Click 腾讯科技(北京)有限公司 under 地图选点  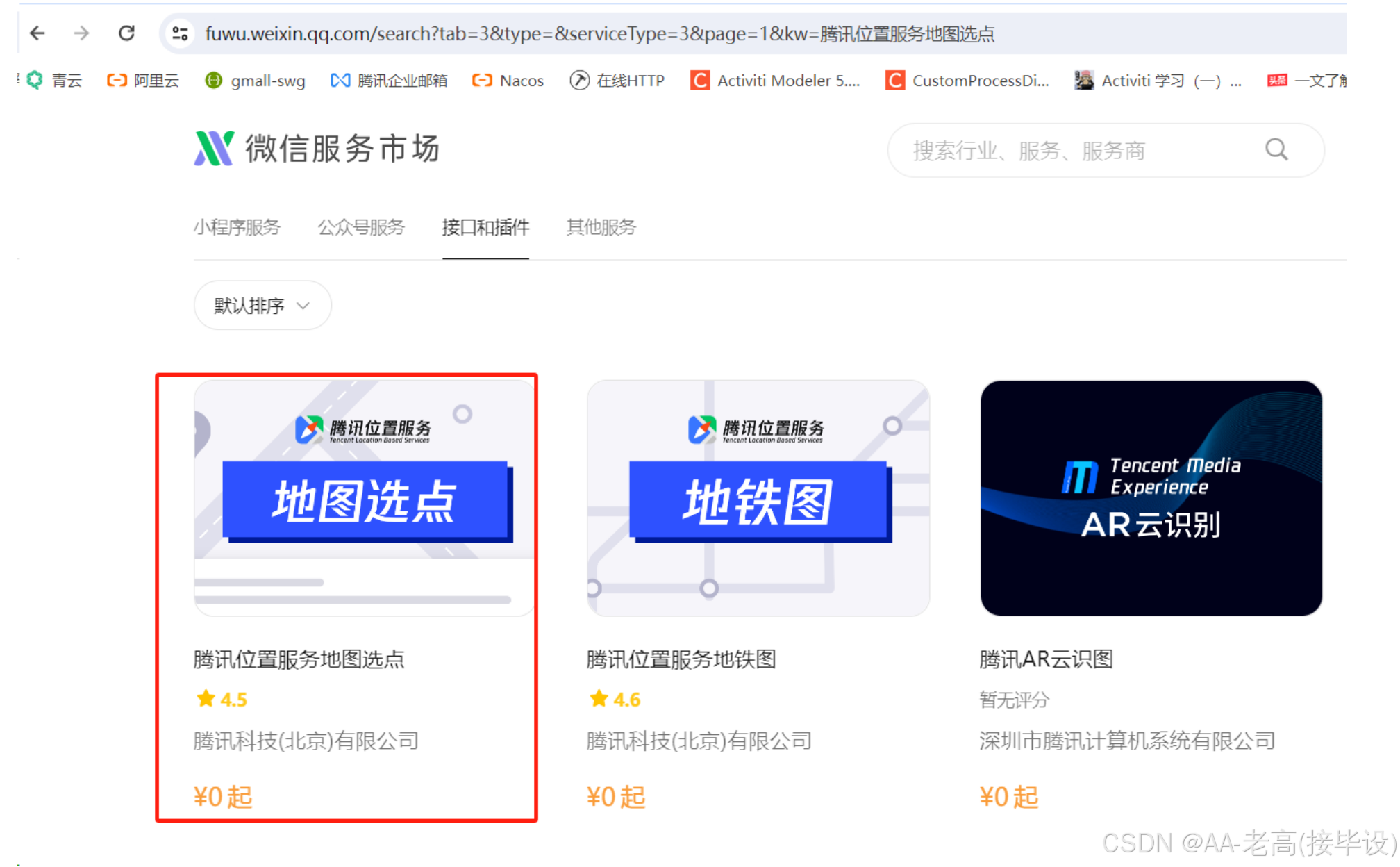(x=306, y=741)
